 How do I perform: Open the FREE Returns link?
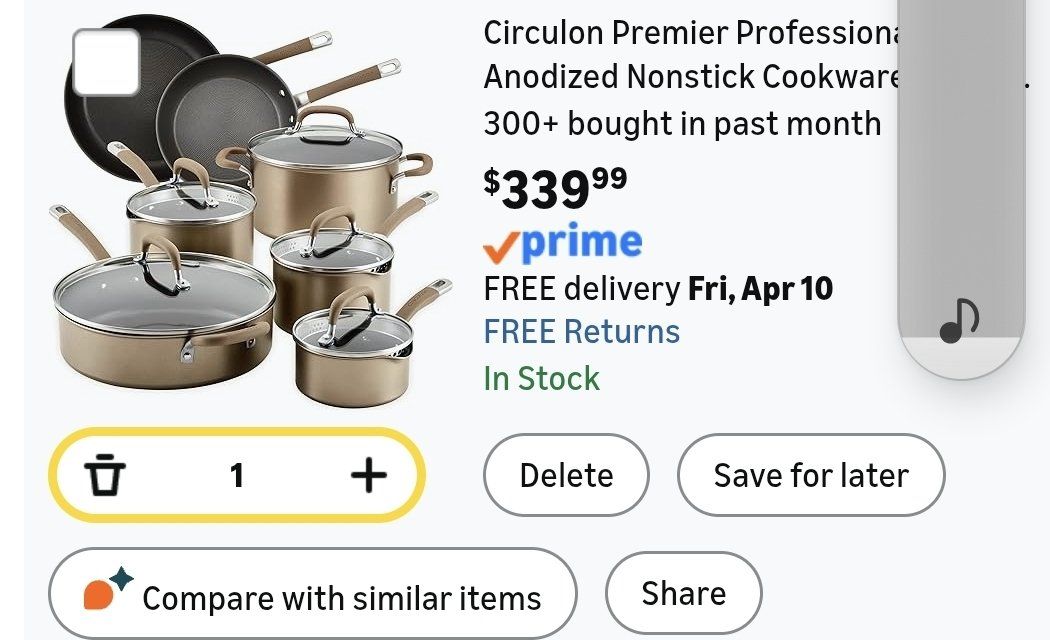pyautogui.click(x=581, y=332)
